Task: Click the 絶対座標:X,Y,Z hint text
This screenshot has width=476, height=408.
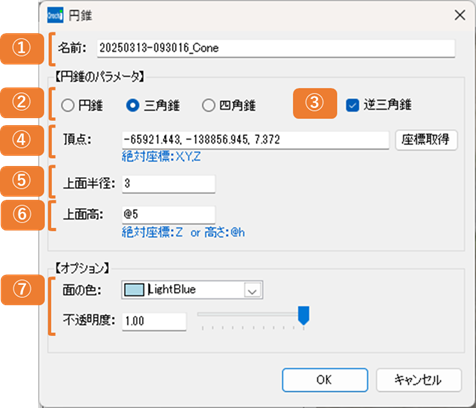Action: coord(161,157)
